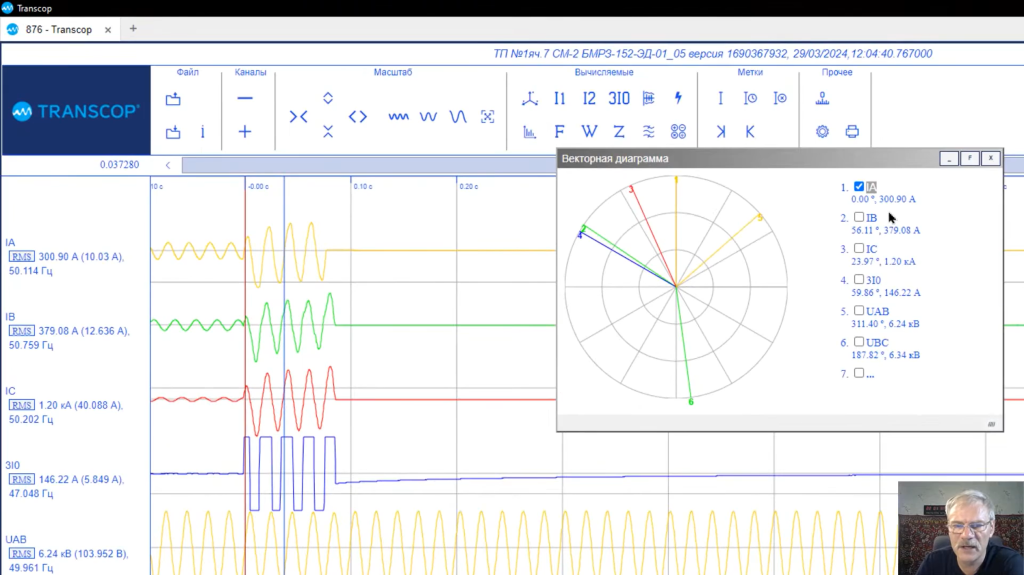Select the medium waveform scale icon
The height and width of the screenshot is (575, 1024).
click(x=428, y=116)
